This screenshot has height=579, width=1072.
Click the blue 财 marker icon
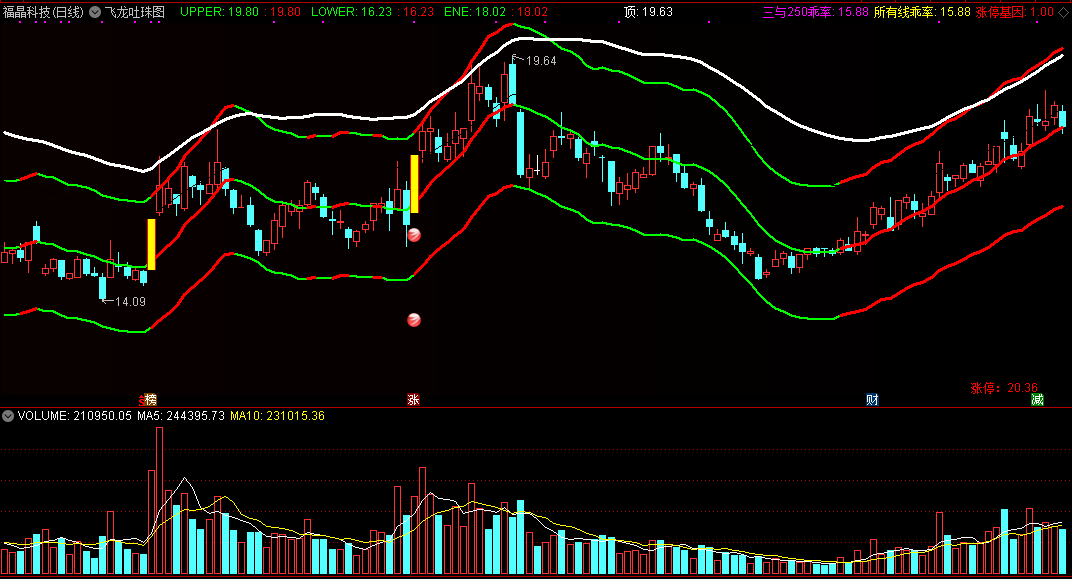click(x=872, y=400)
